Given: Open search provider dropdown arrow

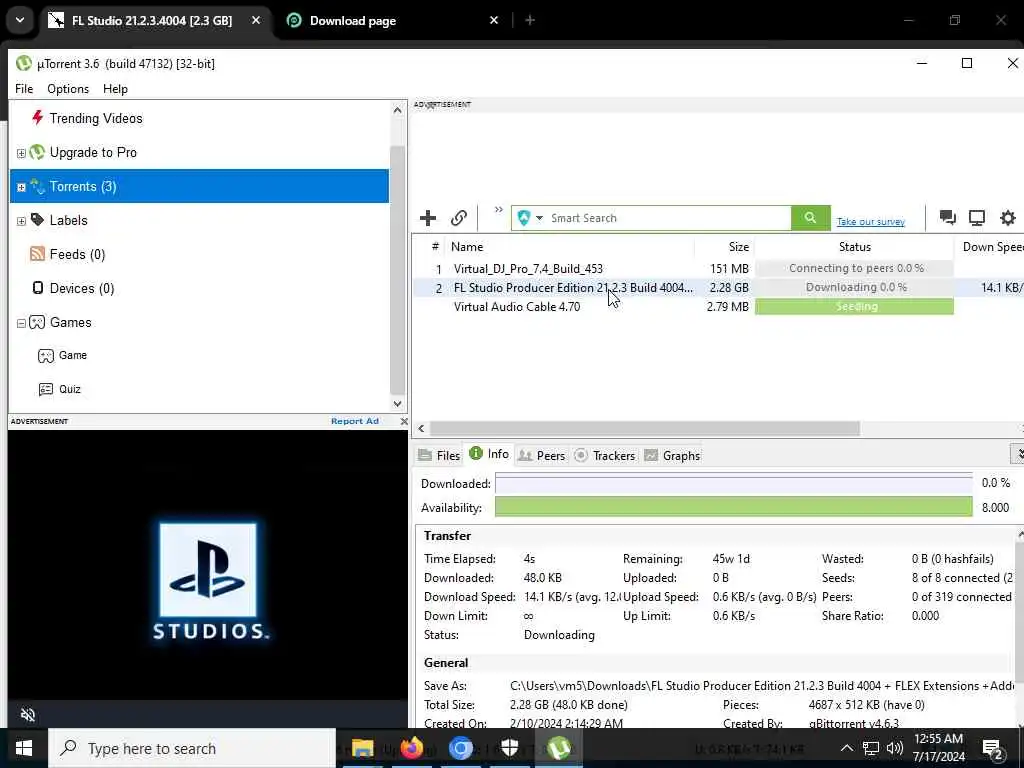Looking at the screenshot, I should [539, 218].
